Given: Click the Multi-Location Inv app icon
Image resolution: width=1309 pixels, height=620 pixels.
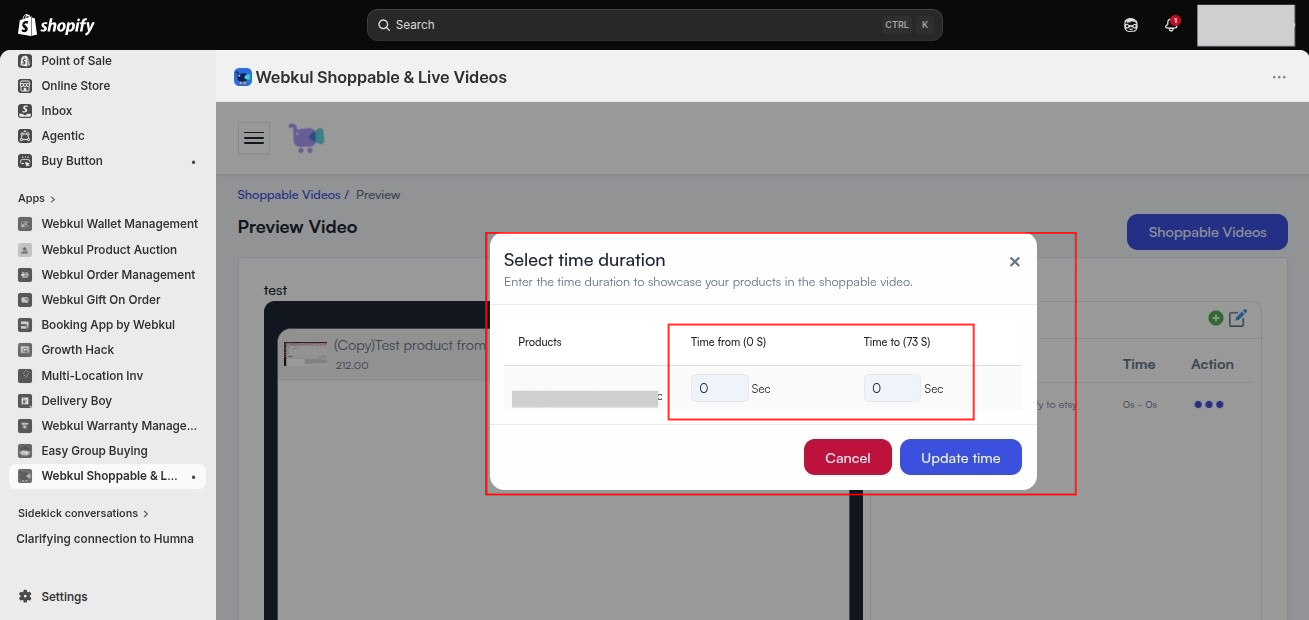Looking at the screenshot, I should click(25, 376).
